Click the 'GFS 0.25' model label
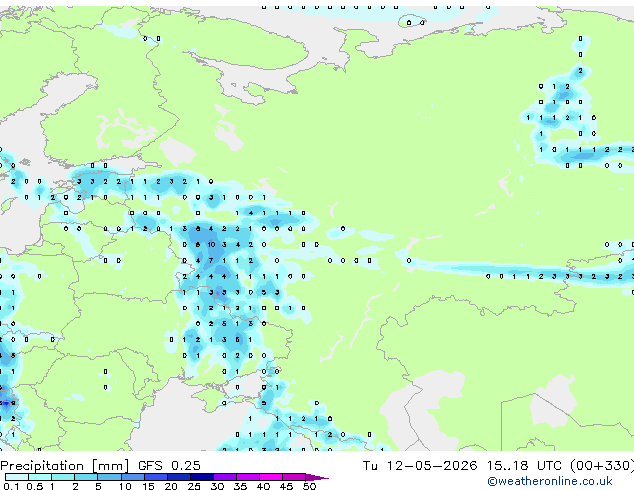Image resolution: width=634 pixels, height=490 pixels. (x=169, y=466)
